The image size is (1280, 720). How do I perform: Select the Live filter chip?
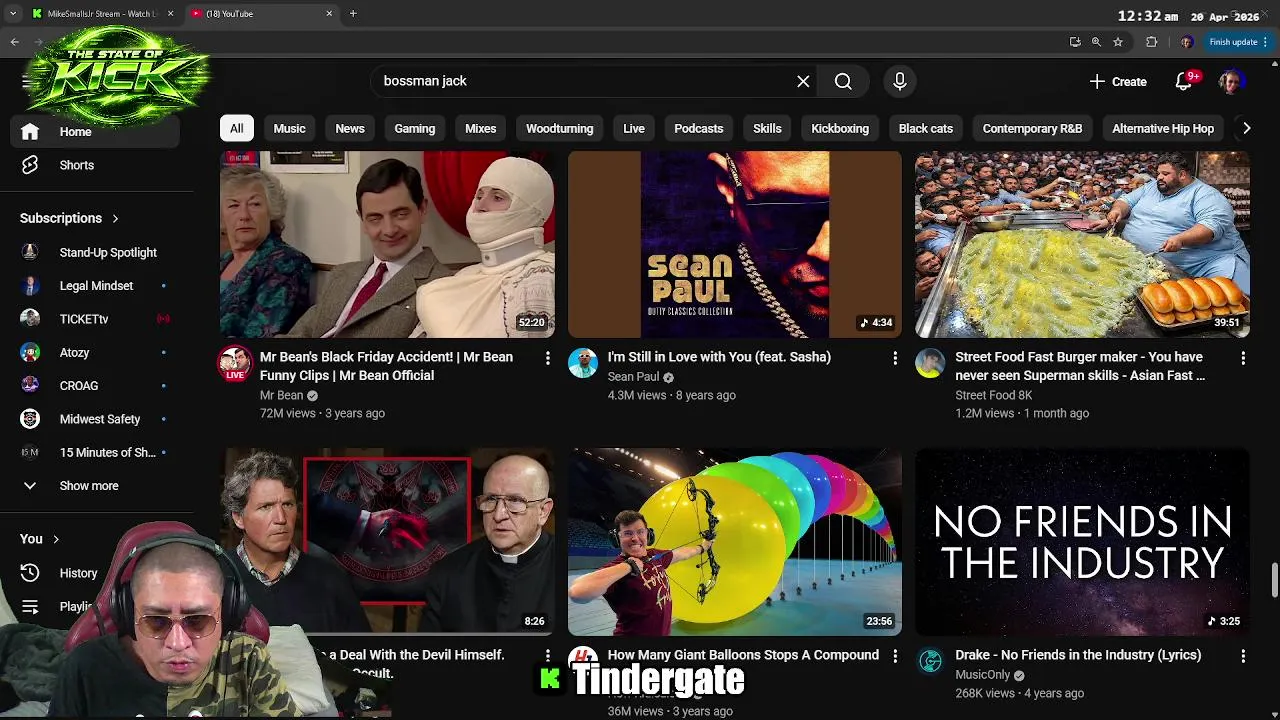(x=634, y=128)
